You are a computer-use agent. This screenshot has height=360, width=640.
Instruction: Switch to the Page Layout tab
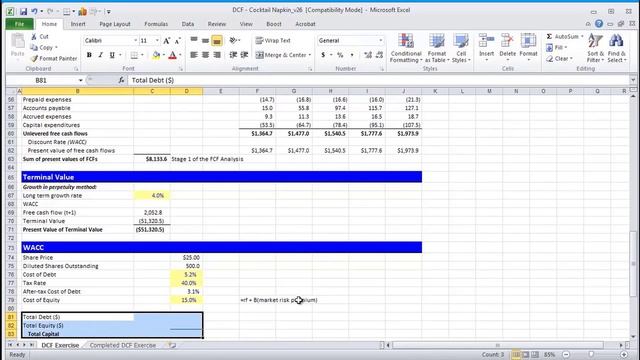[115, 24]
